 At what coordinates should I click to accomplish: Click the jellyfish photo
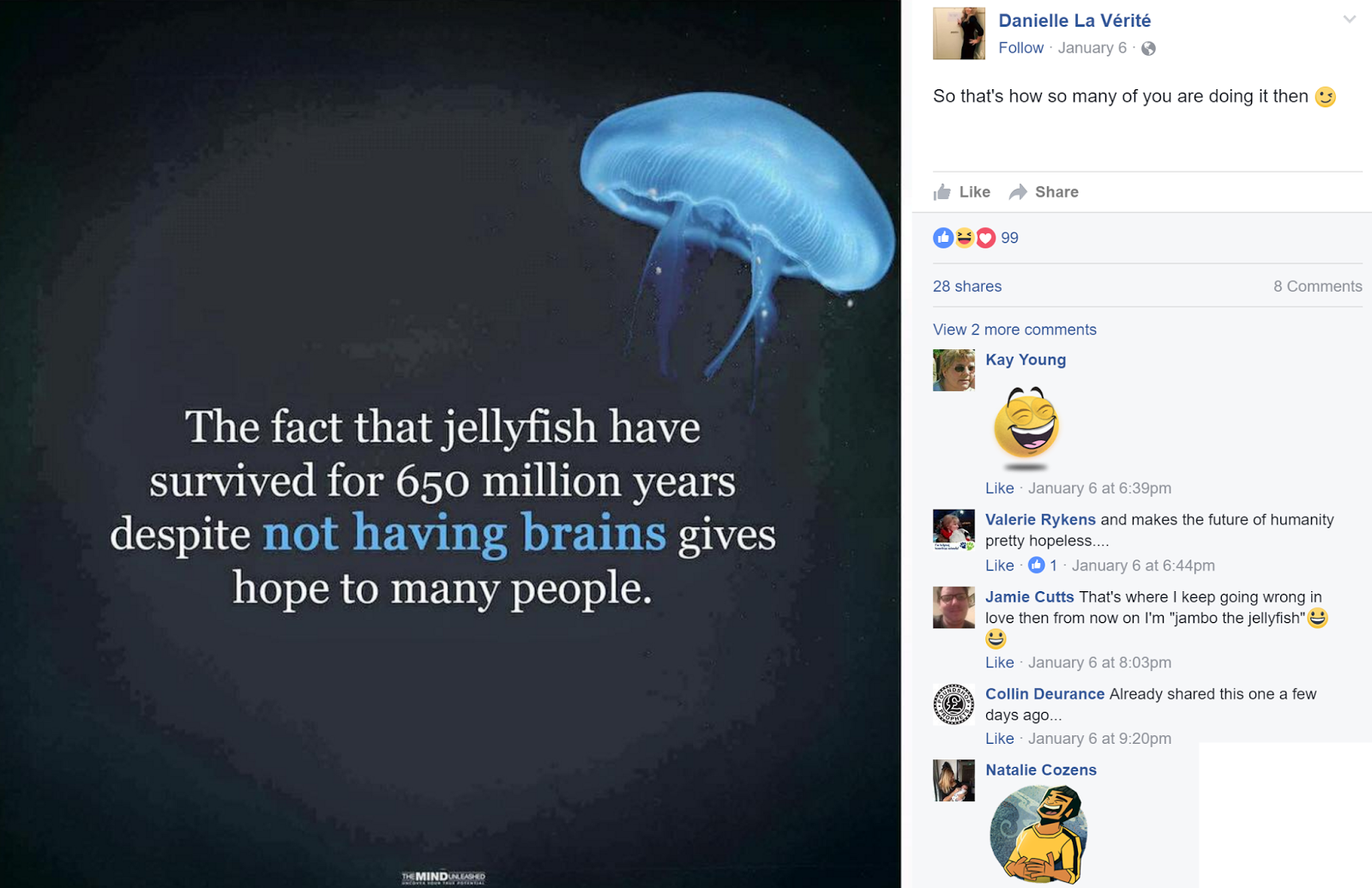pyautogui.click(x=450, y=444)
